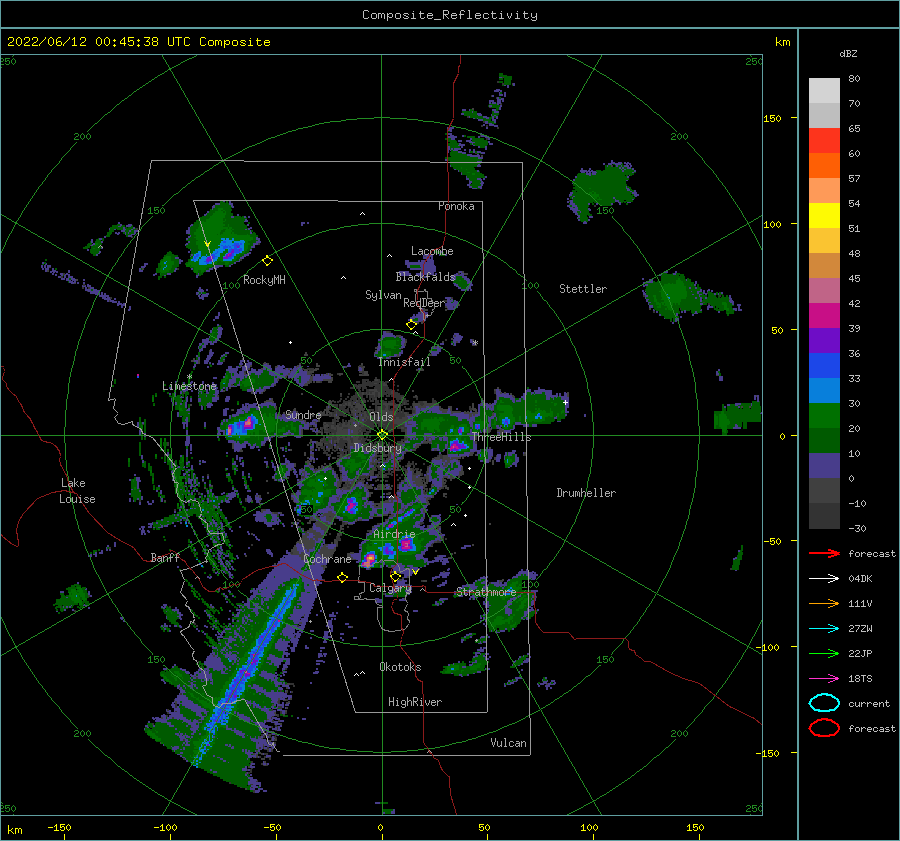The image size is (900, 841).
Task: Click the Lake Louise label
Action: coord(77,491)
